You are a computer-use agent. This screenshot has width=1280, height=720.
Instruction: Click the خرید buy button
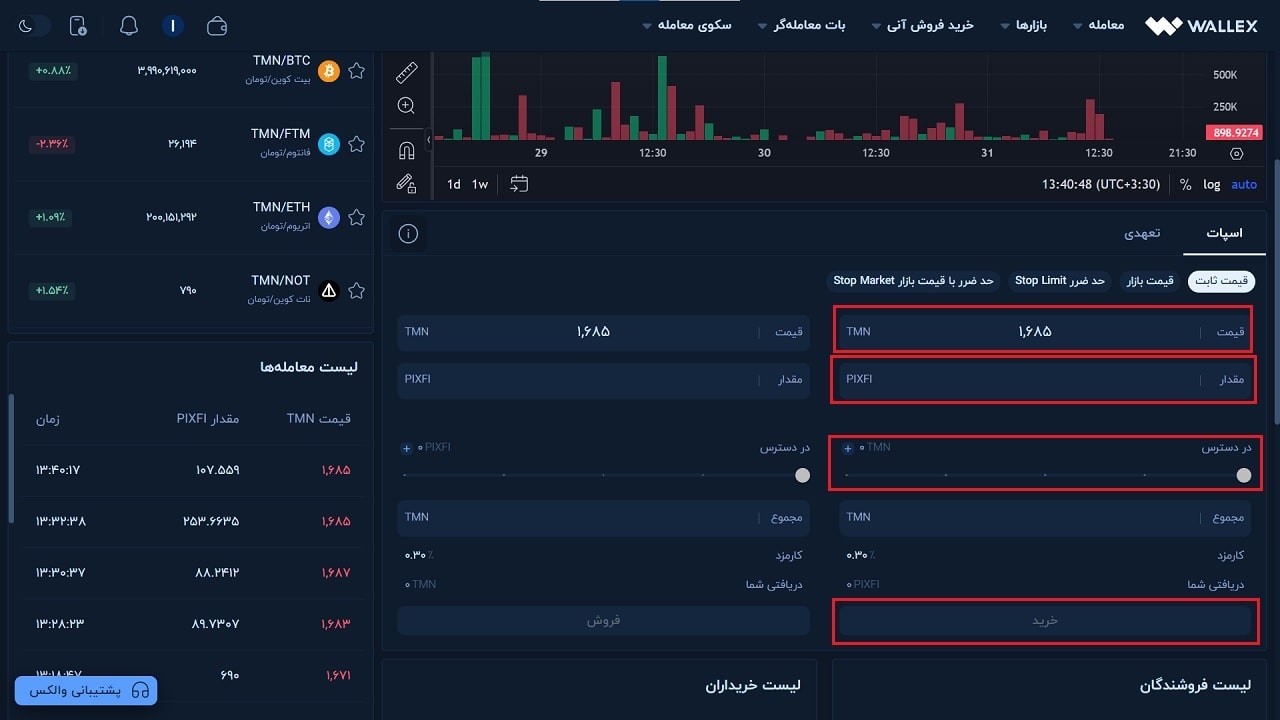tap(1044, 621)
